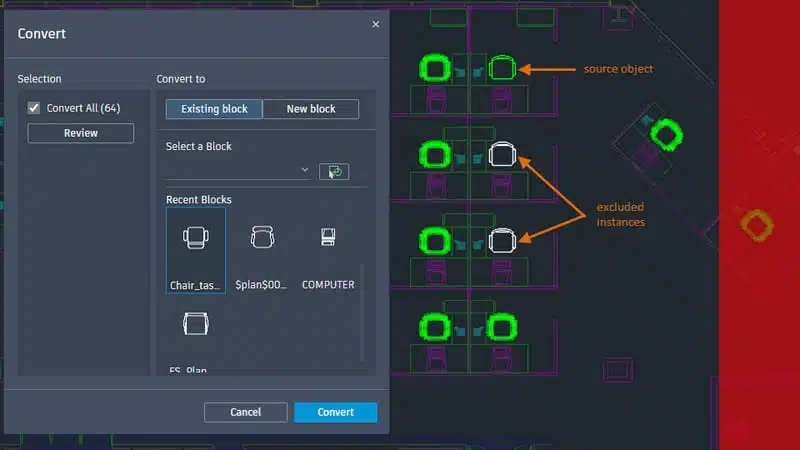The image size is (800, 450).
Task: Click the Recent Blocks heading text
Action: [x=198, y=199]
